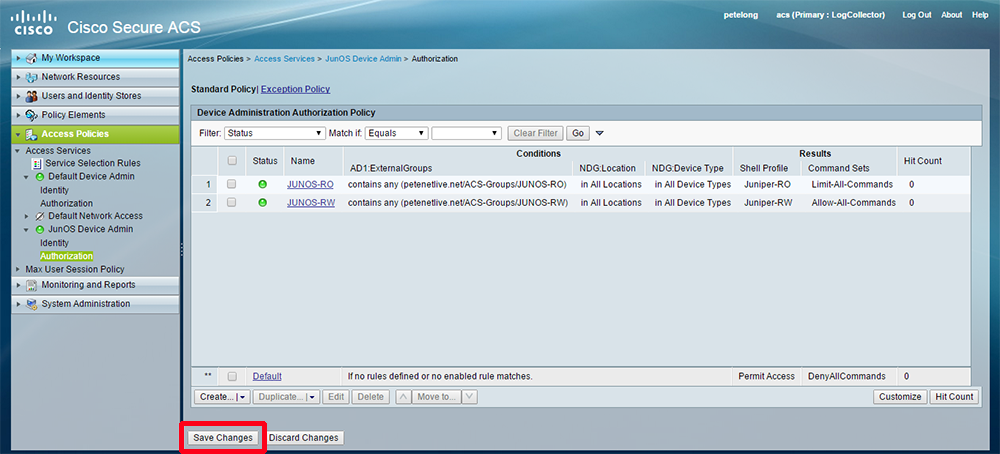
Task: Click the green status icon of Default Device Admin
Action: click(x=40, y=177)
